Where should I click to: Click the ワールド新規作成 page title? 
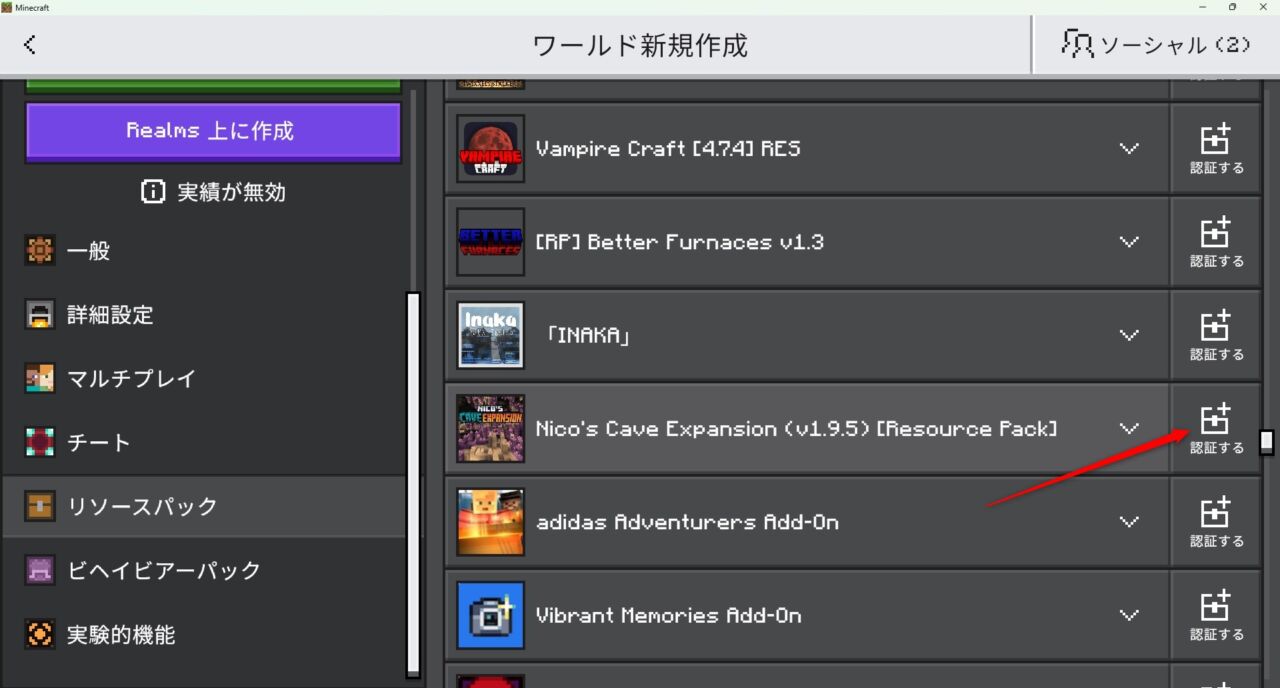tap(640, 46)
